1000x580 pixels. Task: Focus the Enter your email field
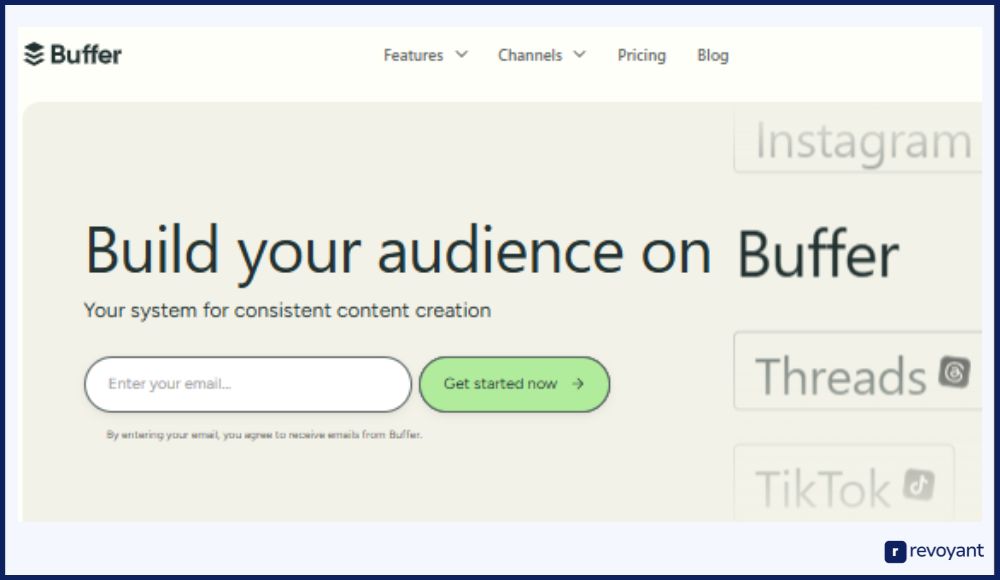[247, 384]
